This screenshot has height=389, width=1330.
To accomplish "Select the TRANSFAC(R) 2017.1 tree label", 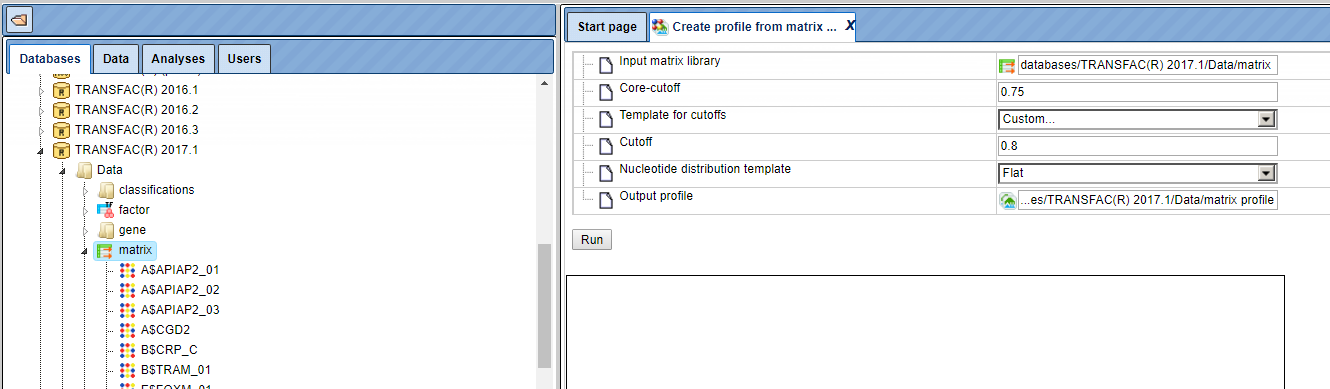I will [136, 150].
